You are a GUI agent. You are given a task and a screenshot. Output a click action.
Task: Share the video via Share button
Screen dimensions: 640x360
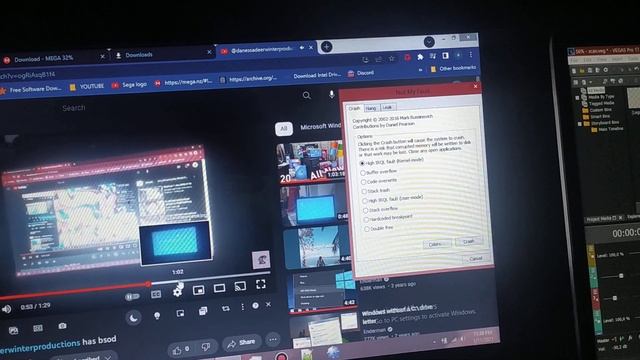pyautogui.click(x=241, y=343)
